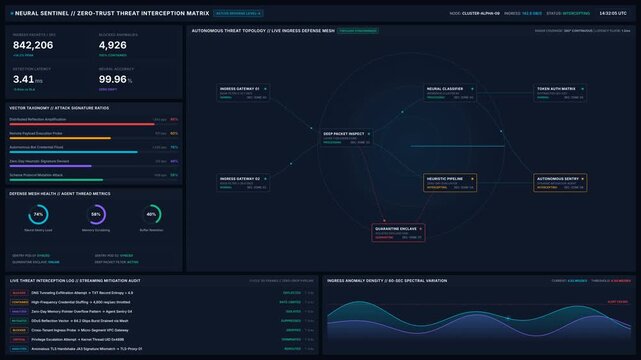Click red status dot on Quarantine Enclave node
The width and height of the screenshot is (641, 360).
[x=421, y=229]
